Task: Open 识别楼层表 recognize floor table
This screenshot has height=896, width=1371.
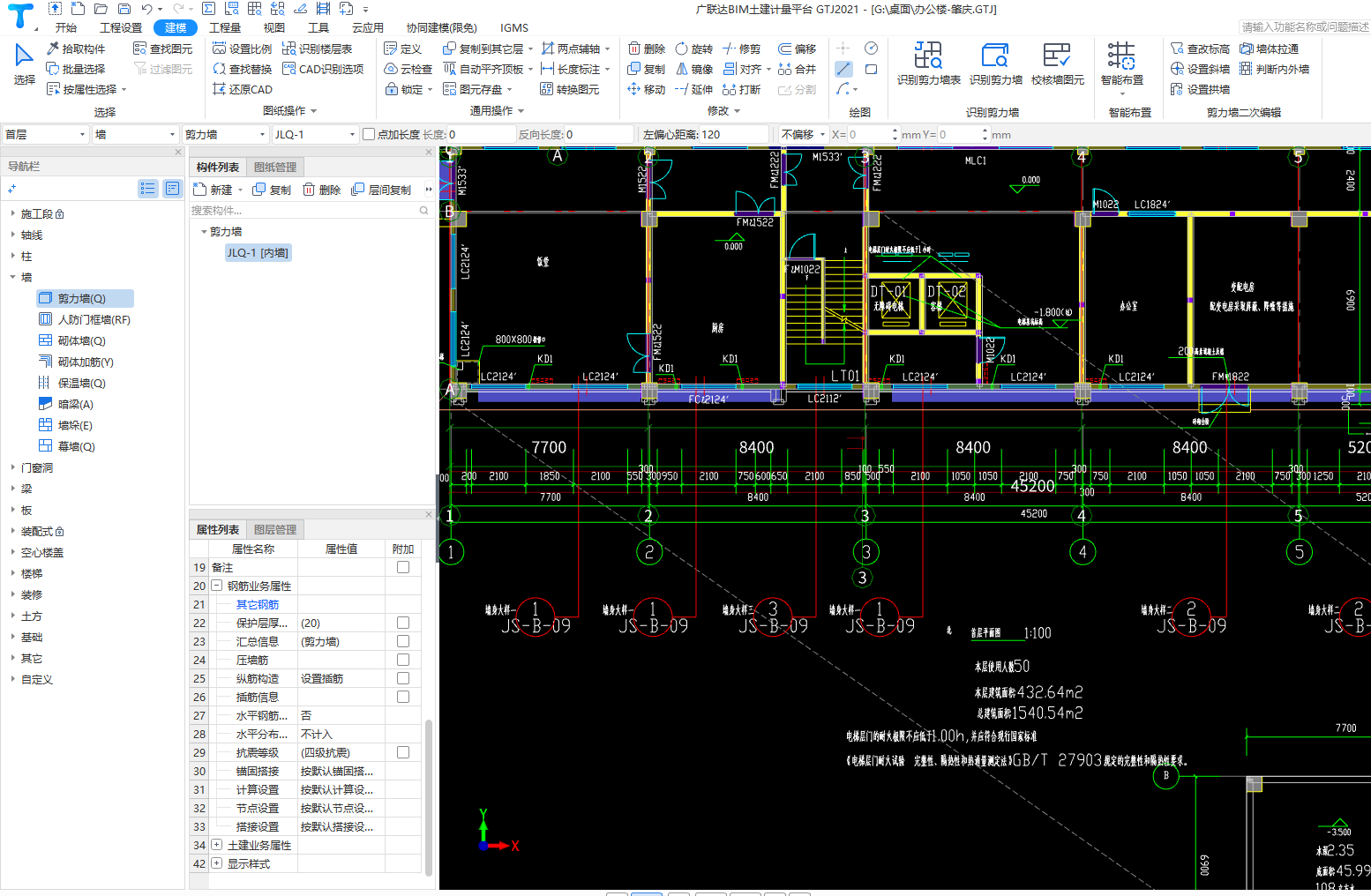Action: [x=317, y=49]
